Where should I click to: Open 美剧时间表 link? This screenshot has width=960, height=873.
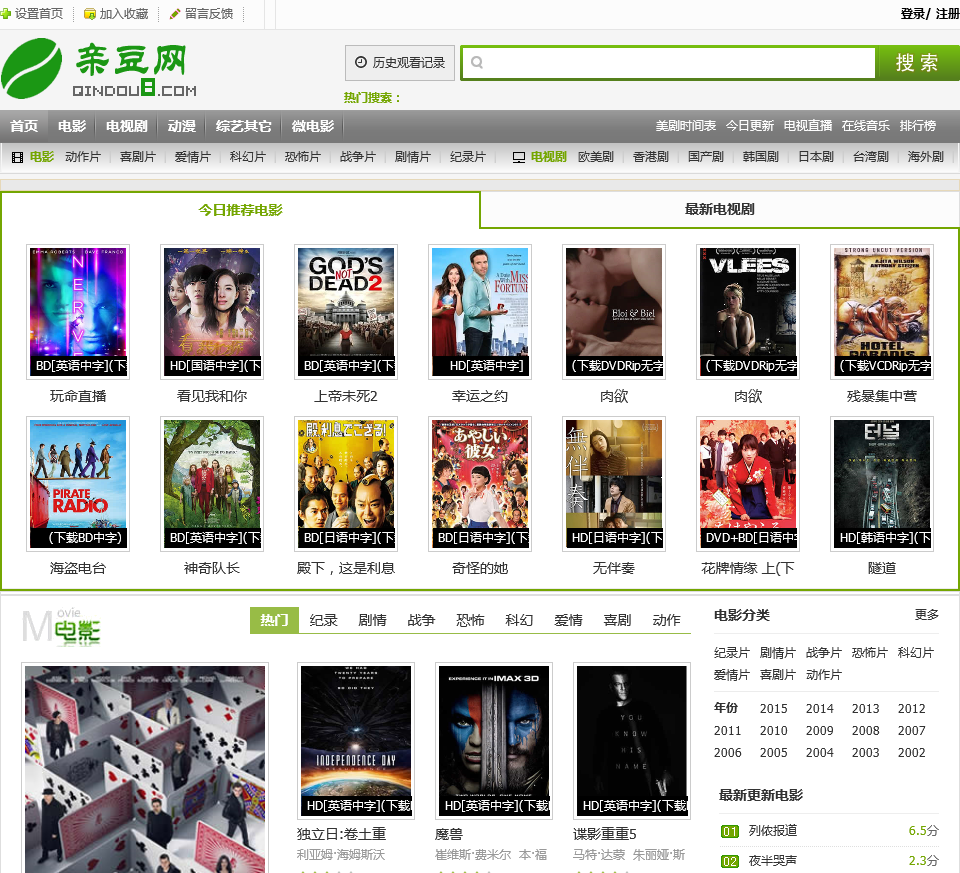[686, 126]
